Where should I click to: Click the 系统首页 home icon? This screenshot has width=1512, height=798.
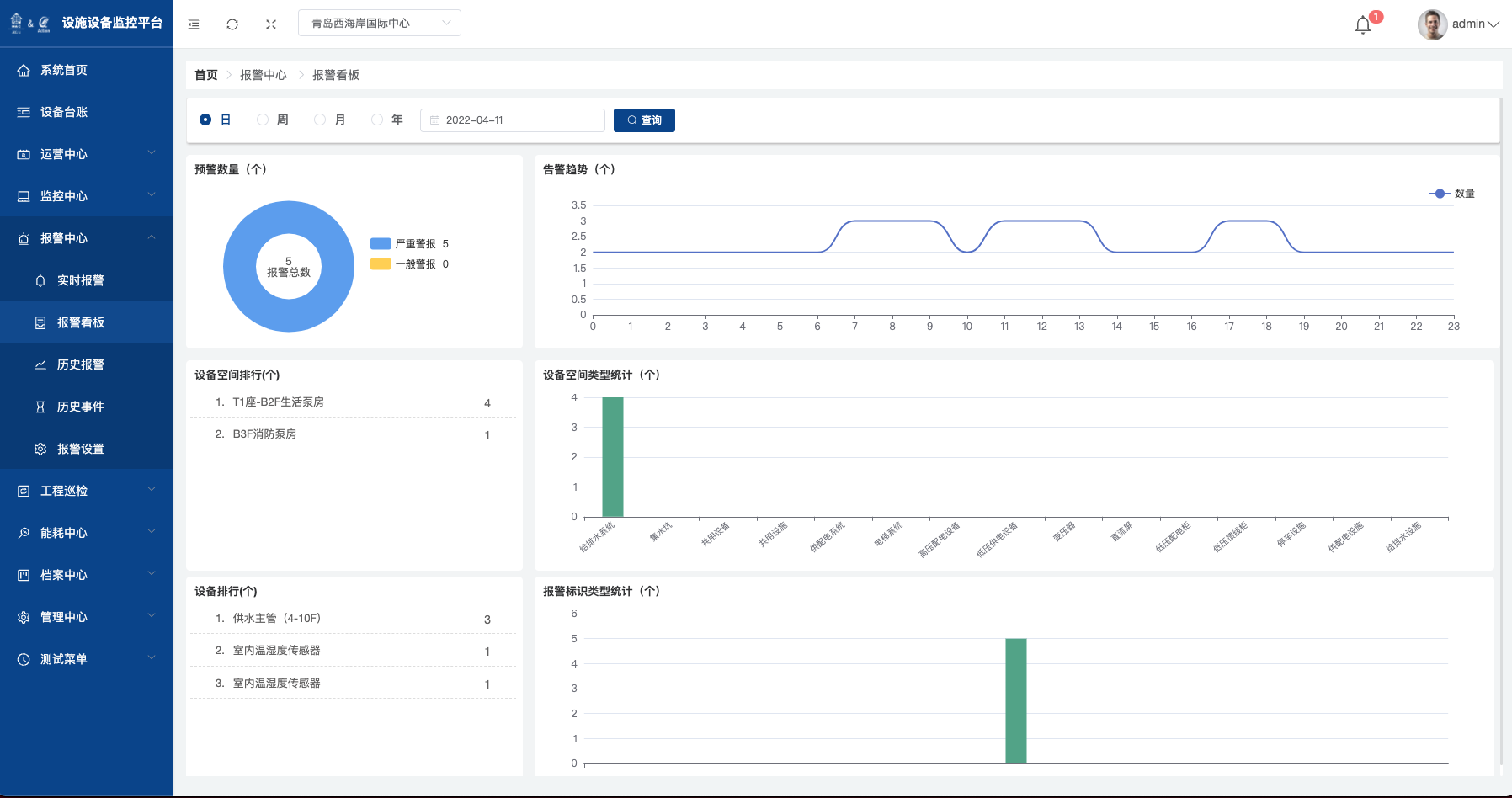24,71
